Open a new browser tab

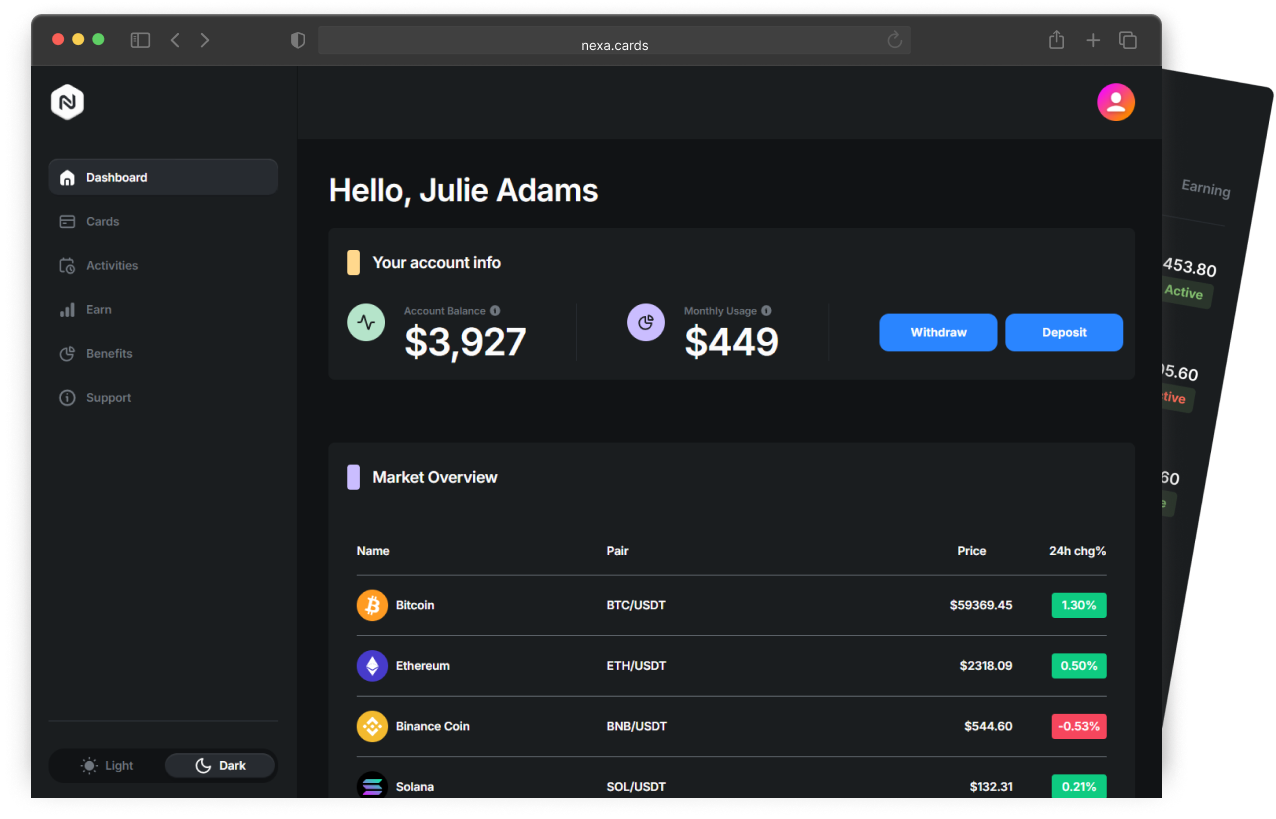point(1093,40)
